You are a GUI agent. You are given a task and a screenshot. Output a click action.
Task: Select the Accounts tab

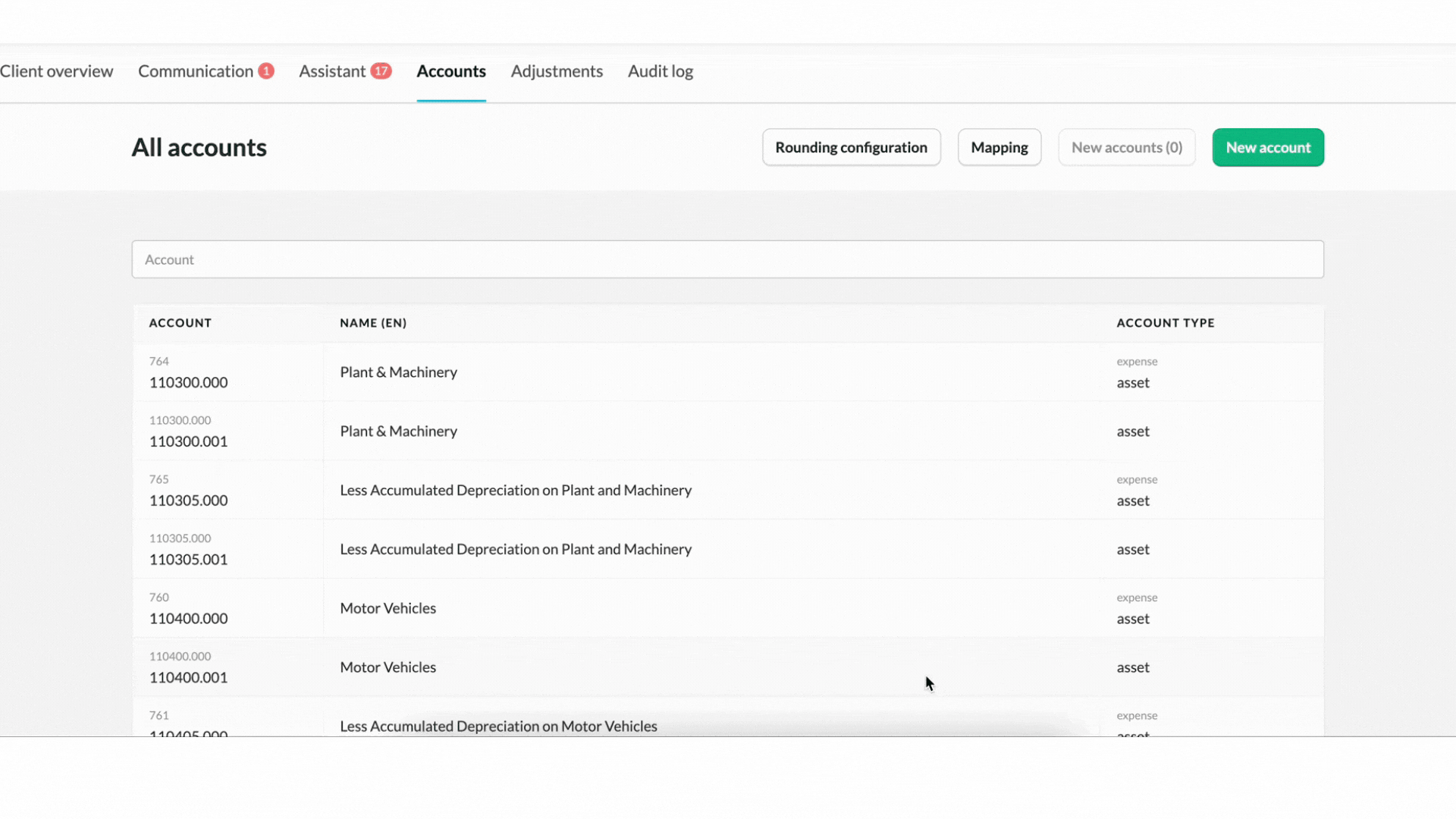[x=450, y=71]
